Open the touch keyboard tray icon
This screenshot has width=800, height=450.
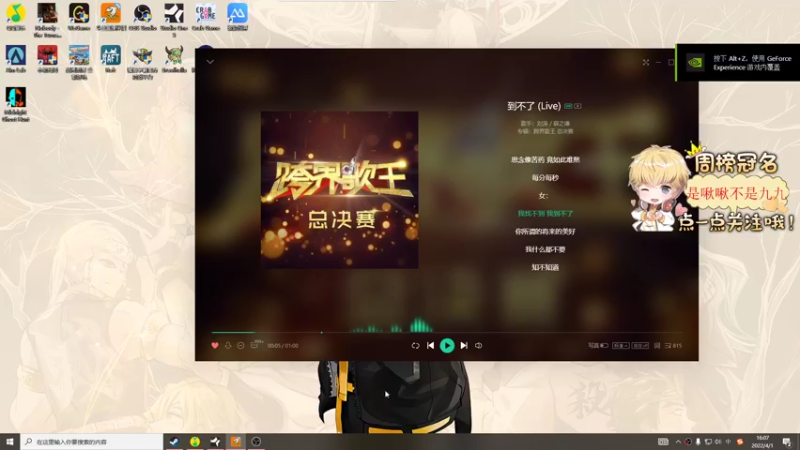pyautogui.click(x=663, y=442)
